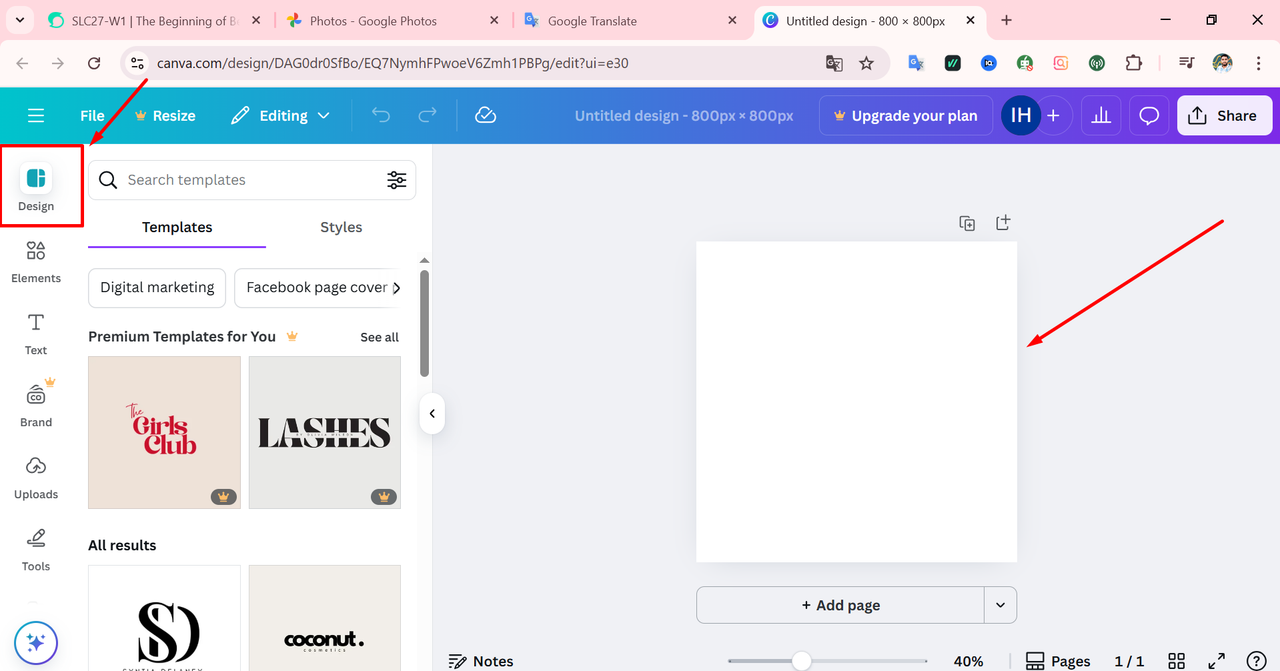
Task: Click the blank white canvas page
Action: [857, 402]
